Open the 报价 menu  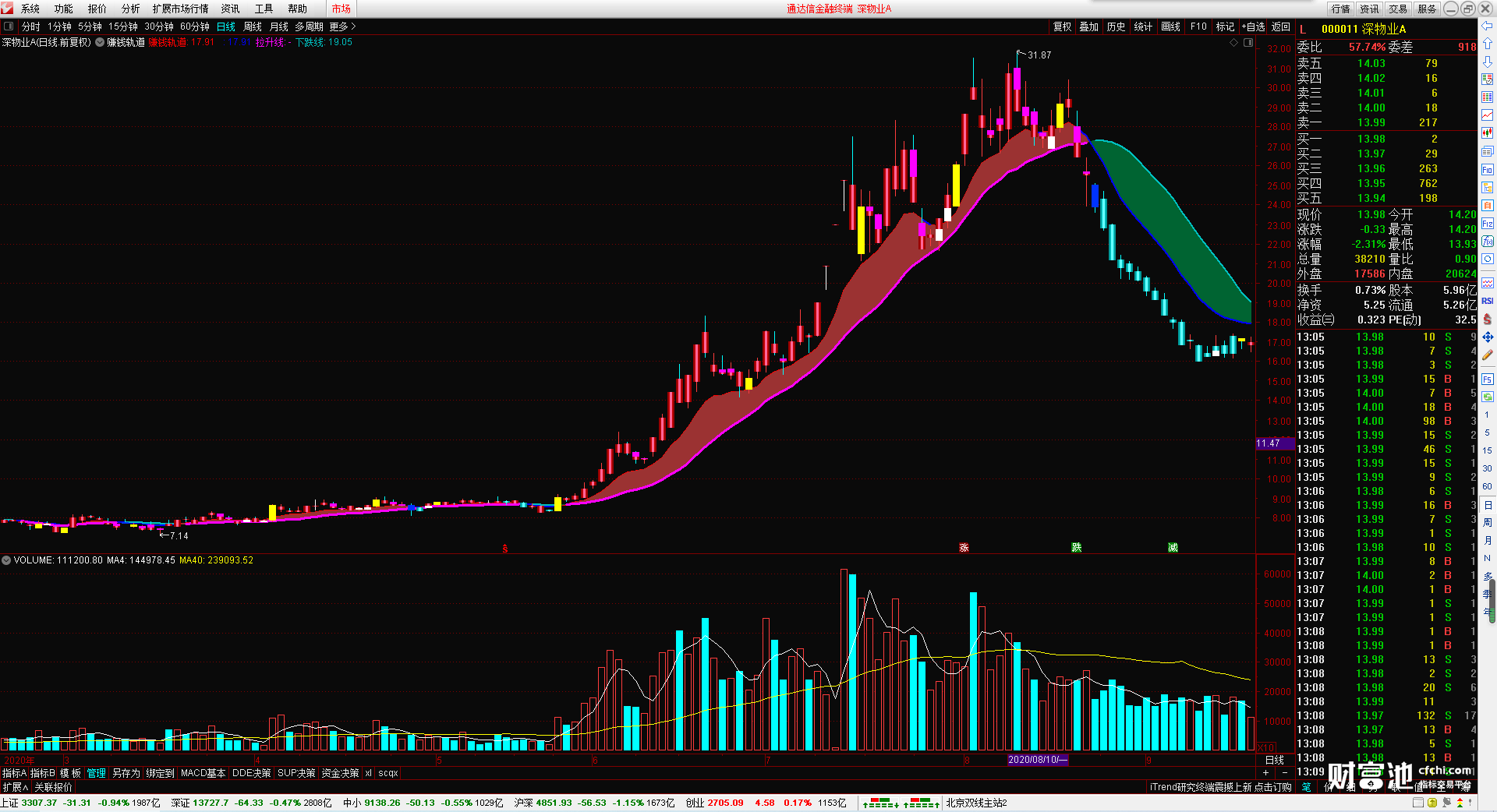tap(97, 9)
